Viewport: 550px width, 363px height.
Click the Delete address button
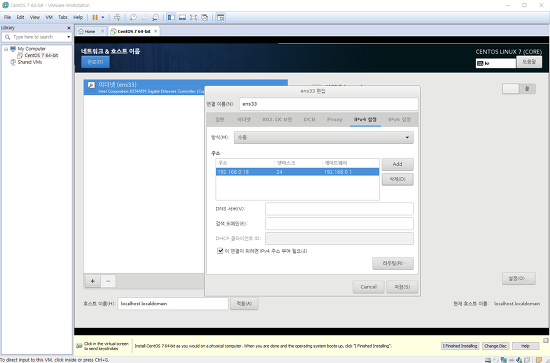click(397, 179)
